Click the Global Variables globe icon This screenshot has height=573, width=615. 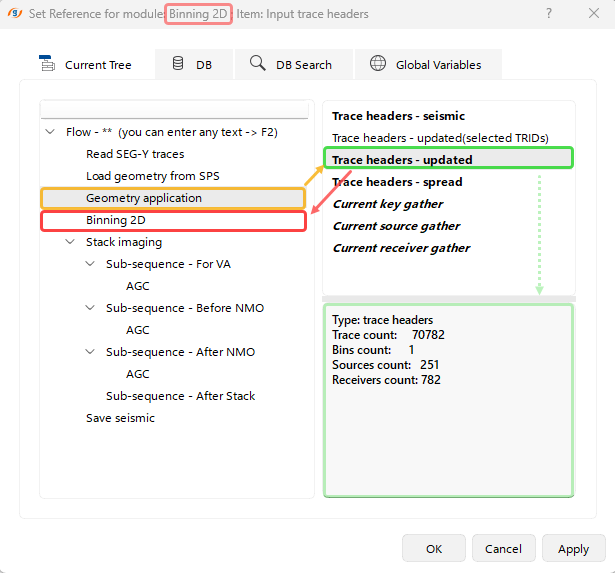click(x=378, y=63)
